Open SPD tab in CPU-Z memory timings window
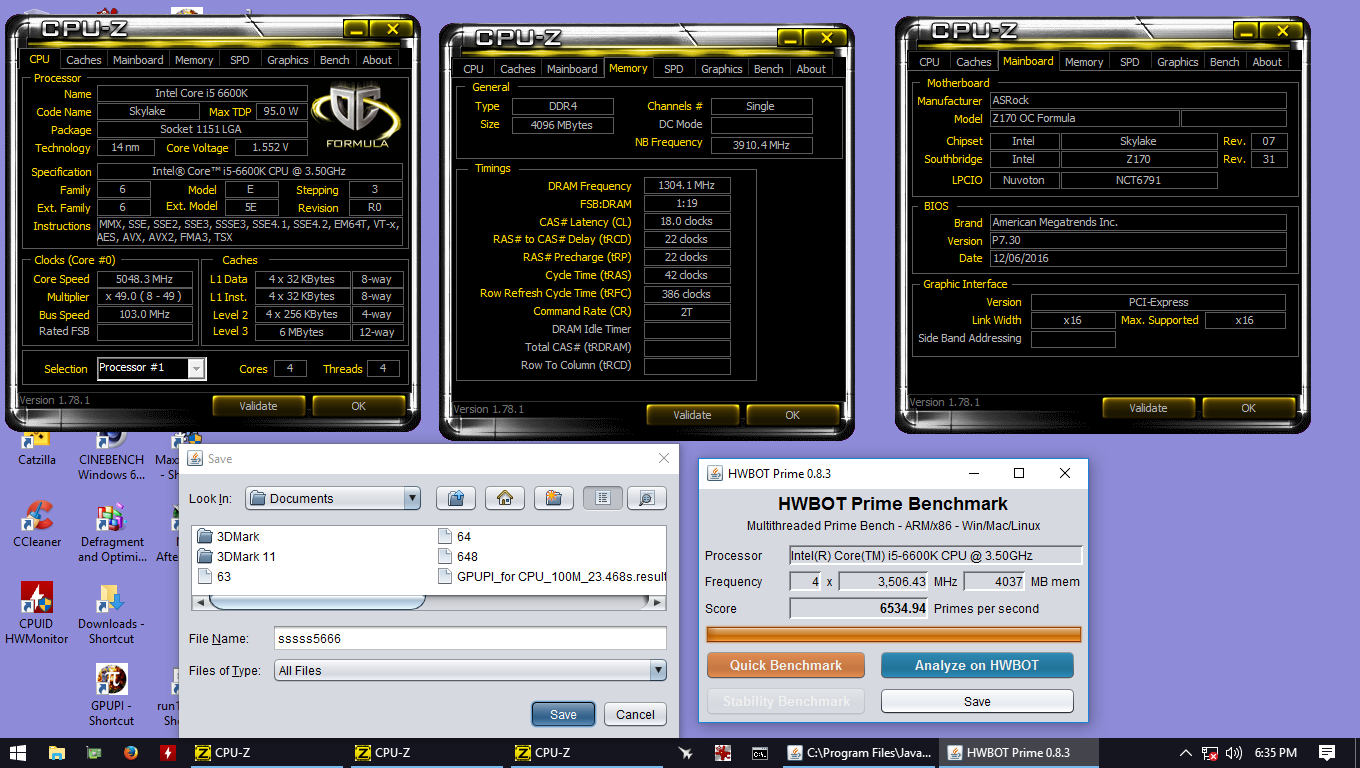 [x=674, y=69]
